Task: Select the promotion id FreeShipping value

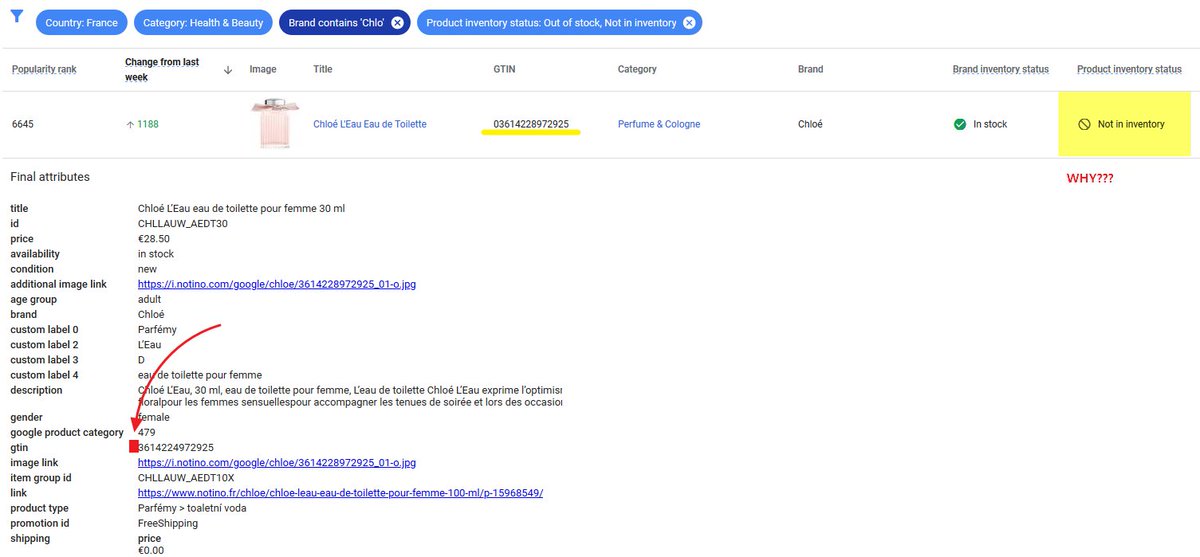Action: coord(168,523)
